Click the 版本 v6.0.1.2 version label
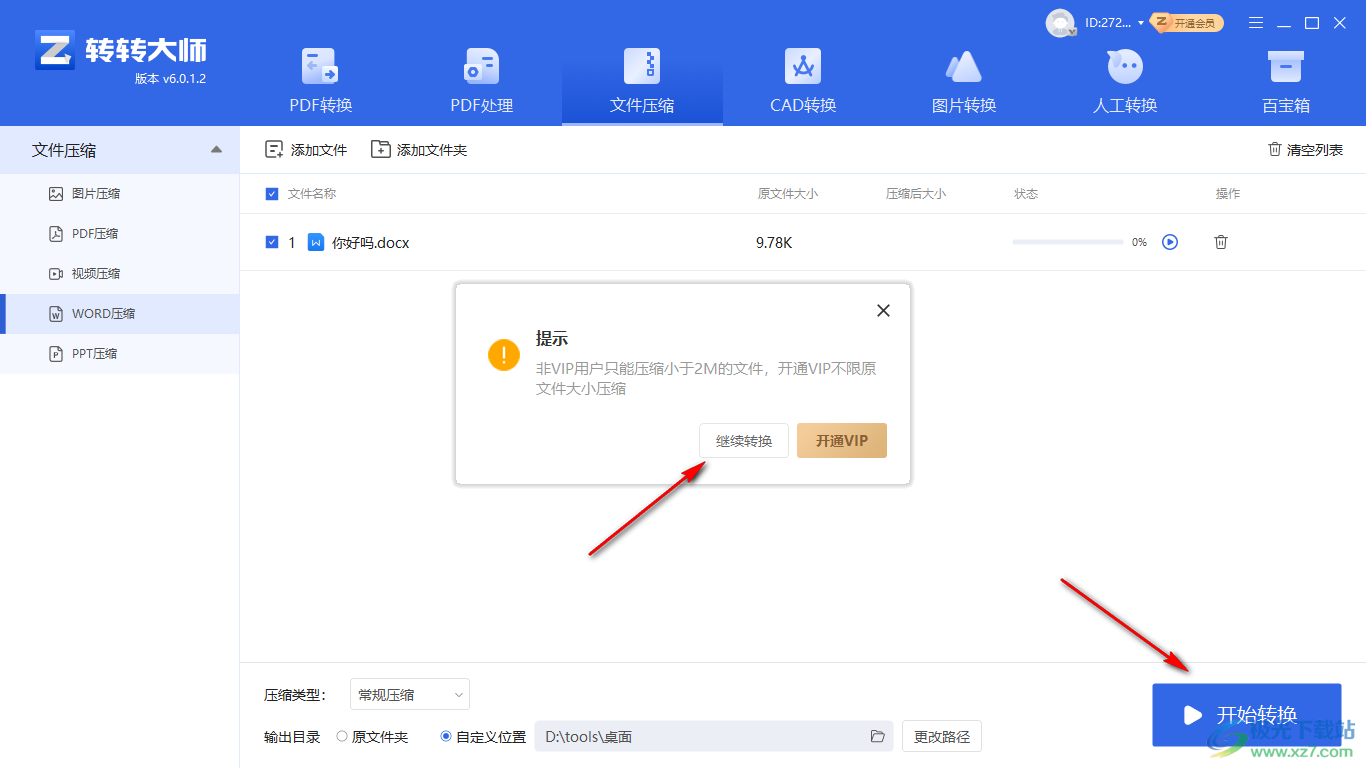This screenshot has width=1366, height=768. point(170,79)
